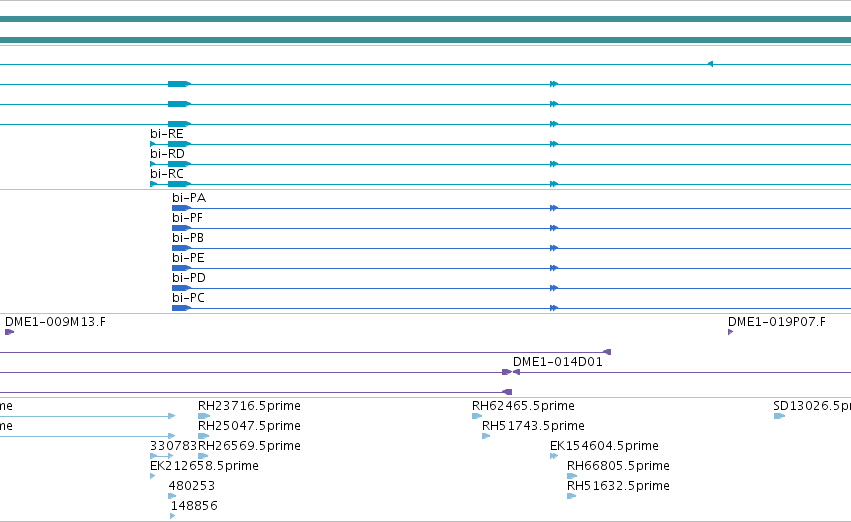851x522 pixels.
Task: Select EST RH66805.5prime
Action: [618, 467]
